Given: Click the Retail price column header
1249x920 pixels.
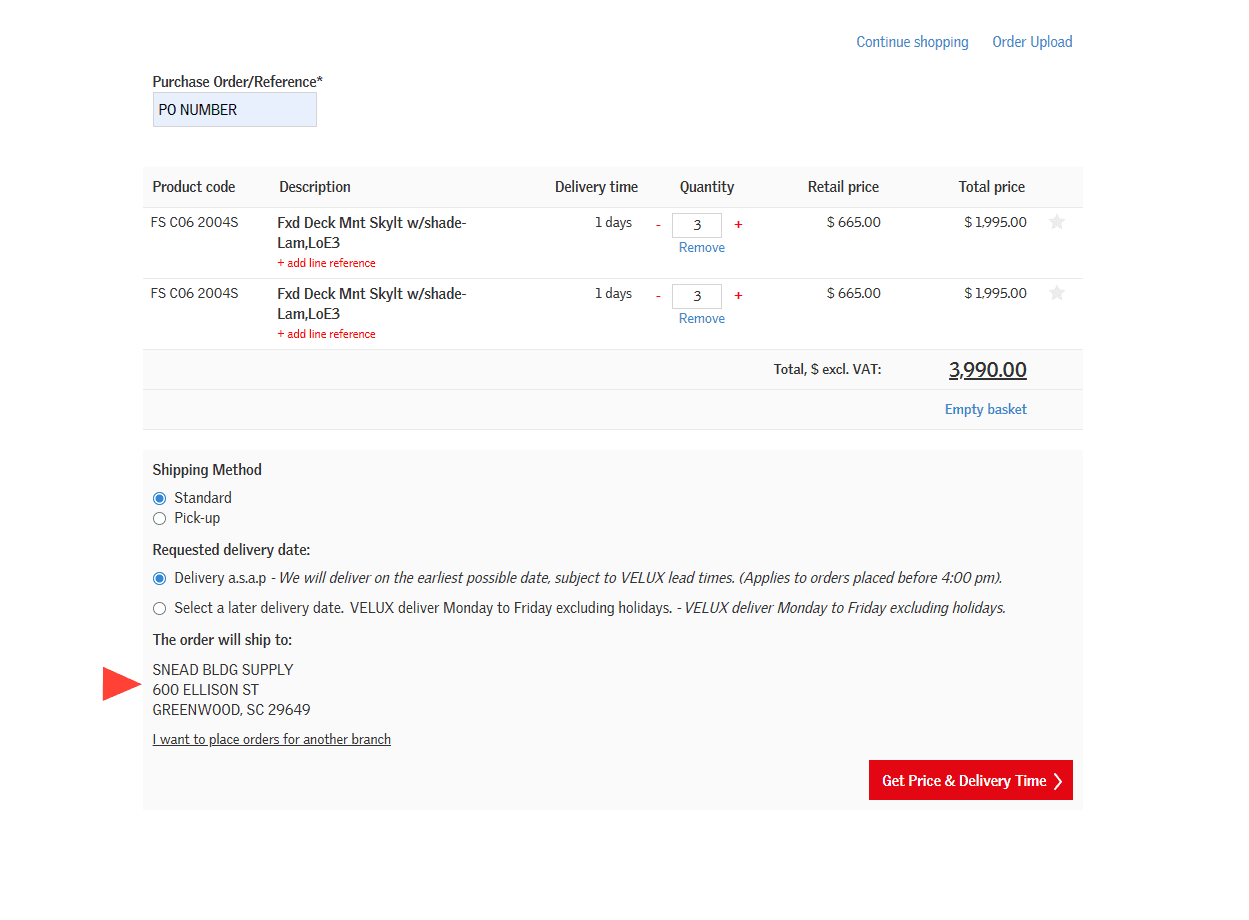Looking at the screenshot, I should pyautogui.click(x=844, y=187).
